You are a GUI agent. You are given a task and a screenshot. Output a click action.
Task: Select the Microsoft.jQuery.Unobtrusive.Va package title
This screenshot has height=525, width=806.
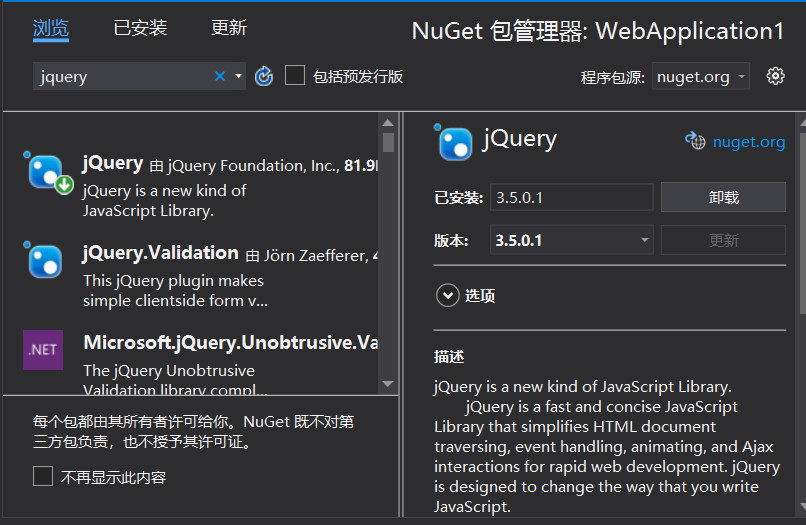(x=231, y=342)
